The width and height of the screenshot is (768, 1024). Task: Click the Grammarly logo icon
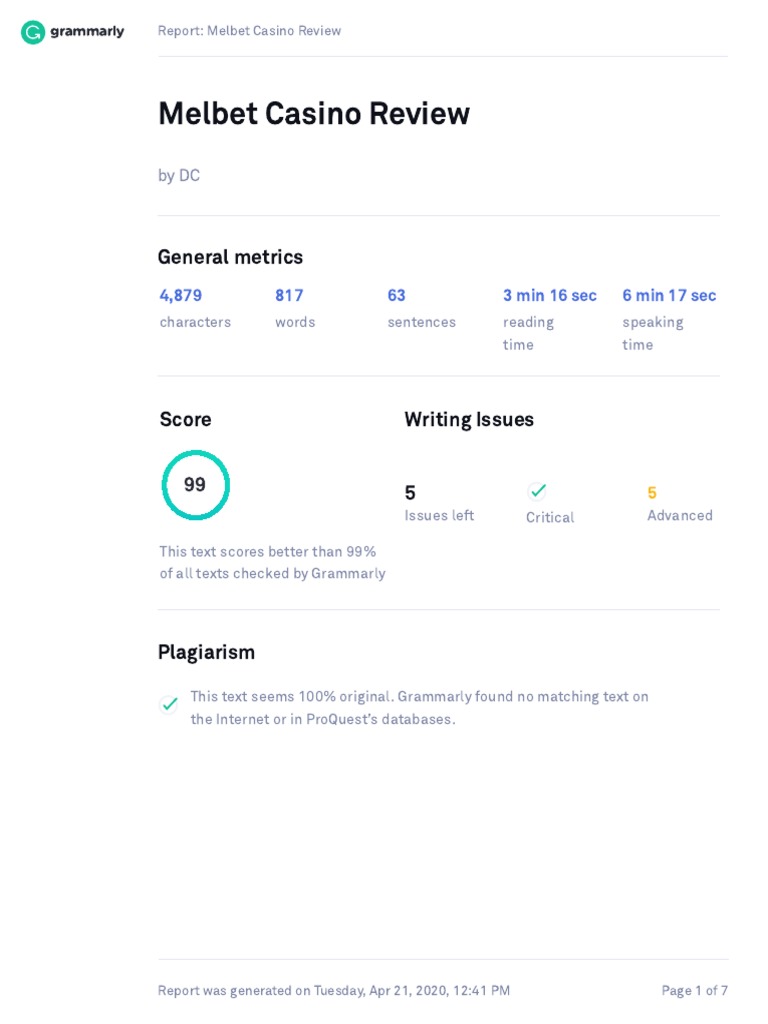pos(33,32)
